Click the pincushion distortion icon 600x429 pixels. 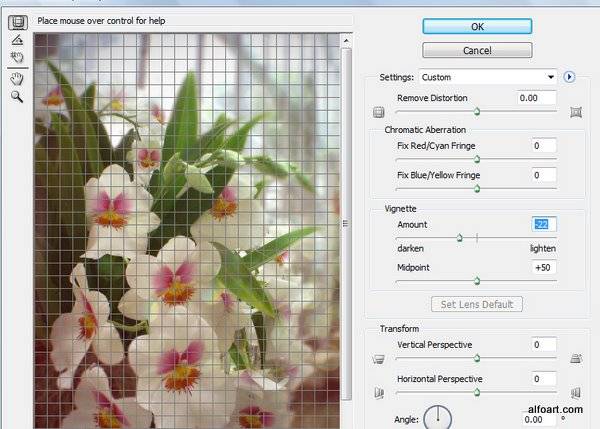click(x=576, y=112)
